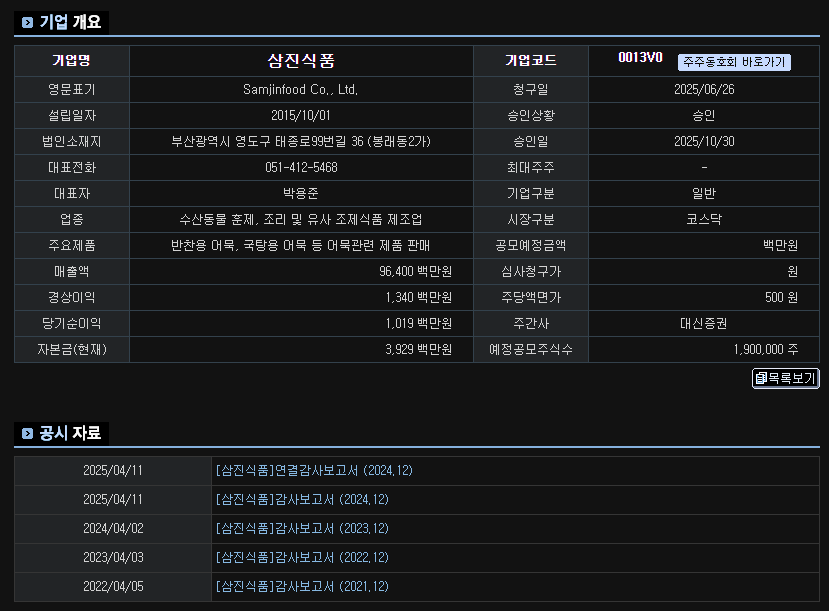Select the company code 0013V0

coord(640,58)
